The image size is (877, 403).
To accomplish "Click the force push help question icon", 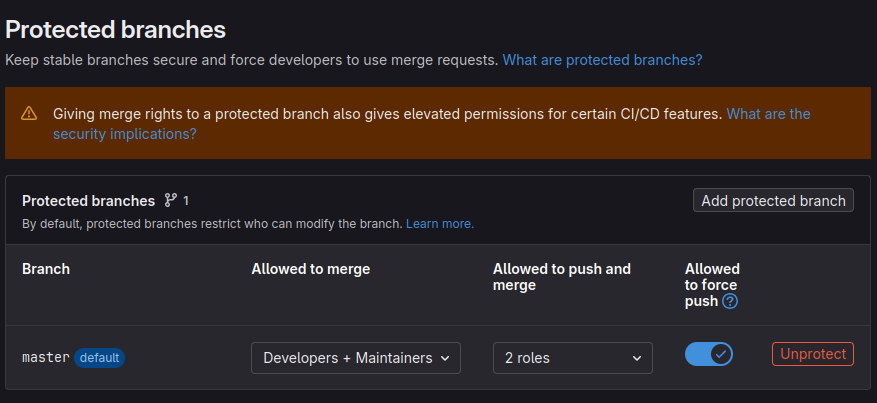I will pos(730,302).
